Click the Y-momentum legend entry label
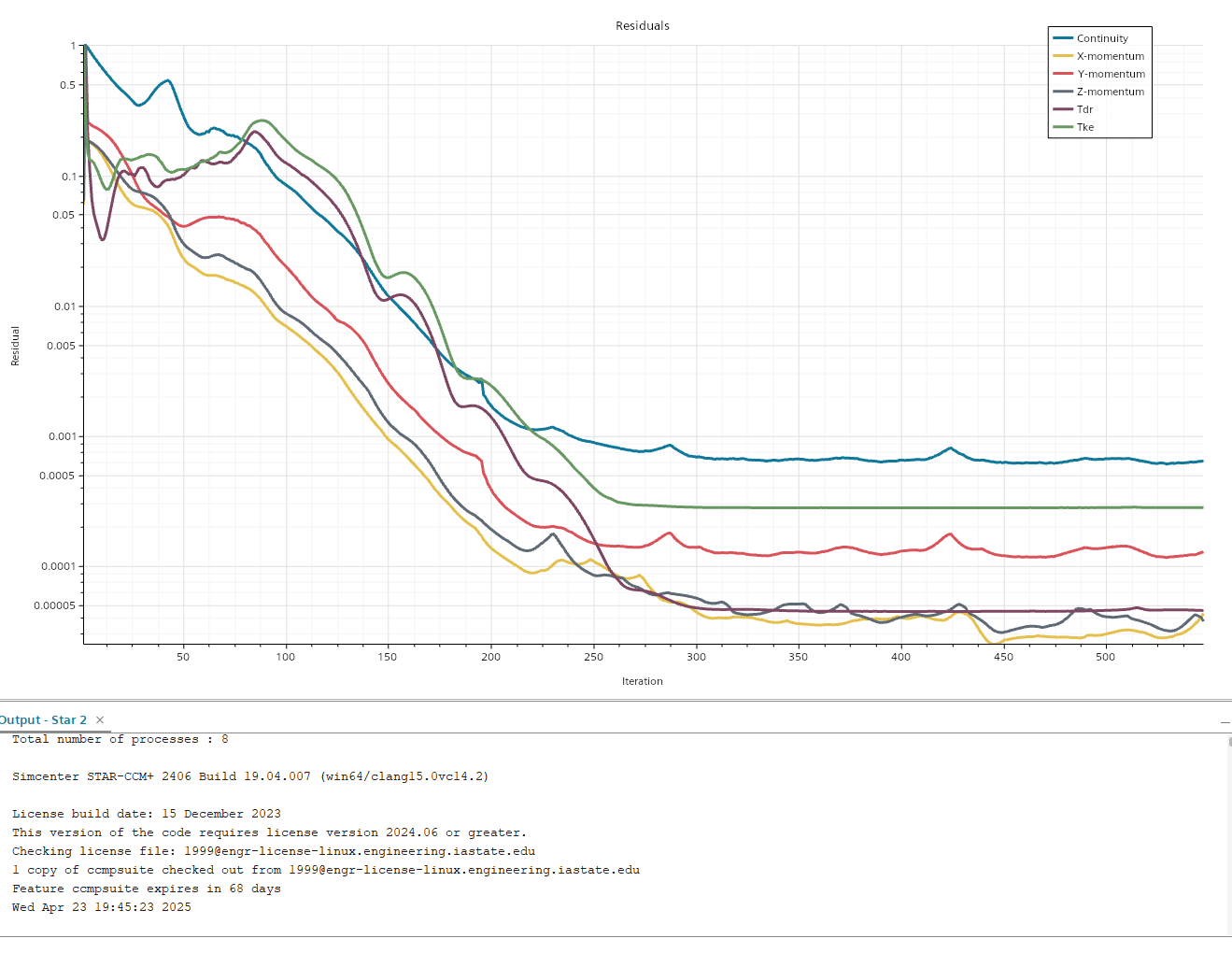The image size is (1232, 953). click(x=1111, y=74)
